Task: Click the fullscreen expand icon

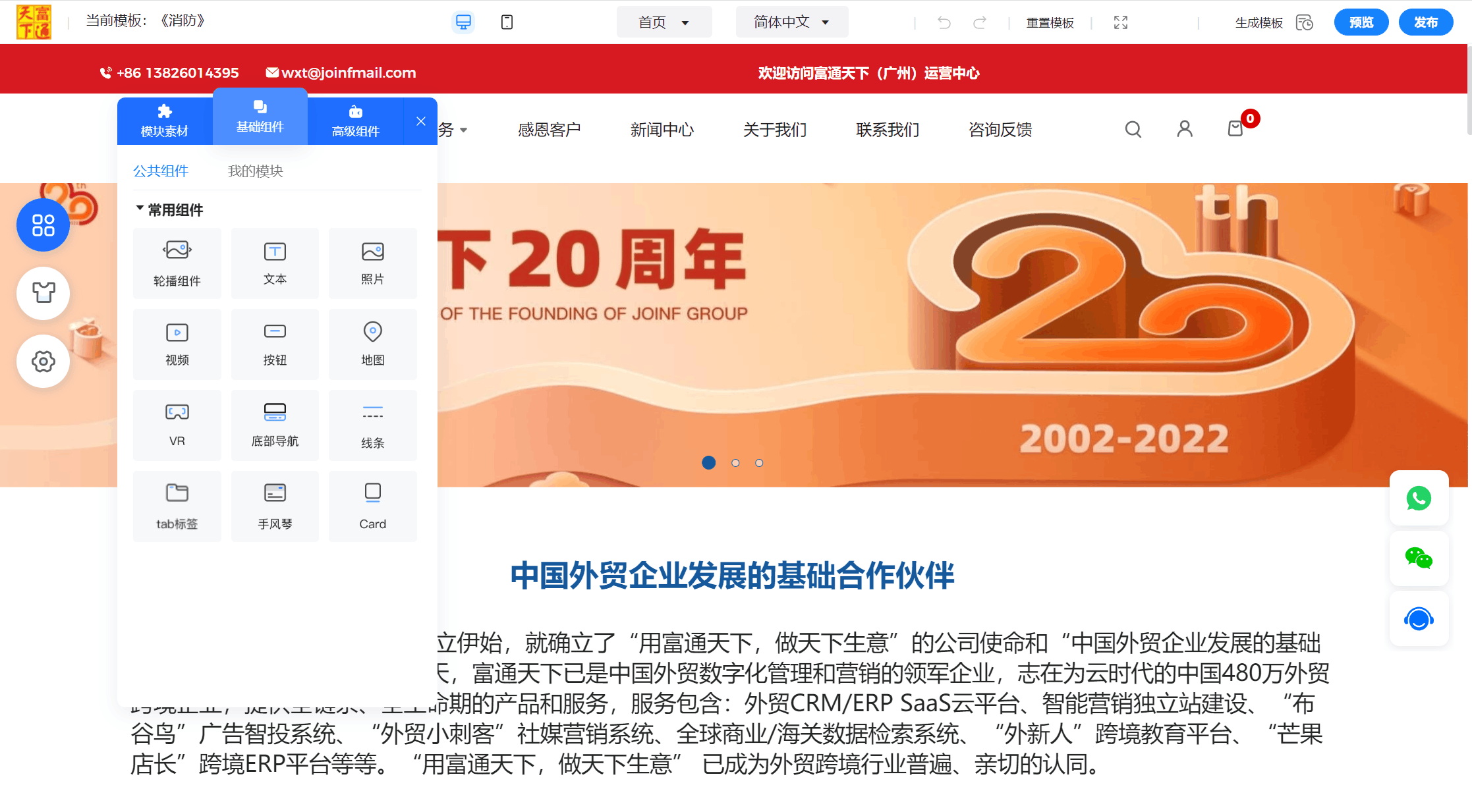Action: click(1121, 23)
